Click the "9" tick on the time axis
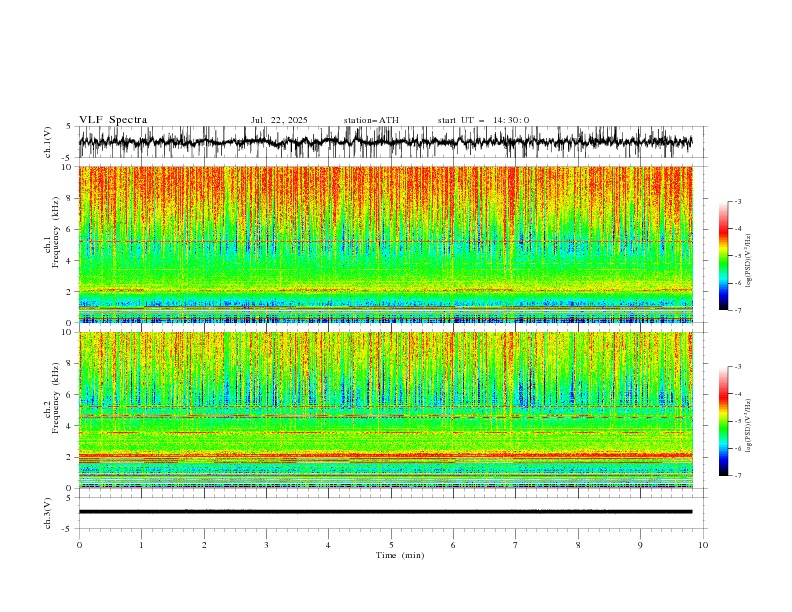 [x=640, y=545]
